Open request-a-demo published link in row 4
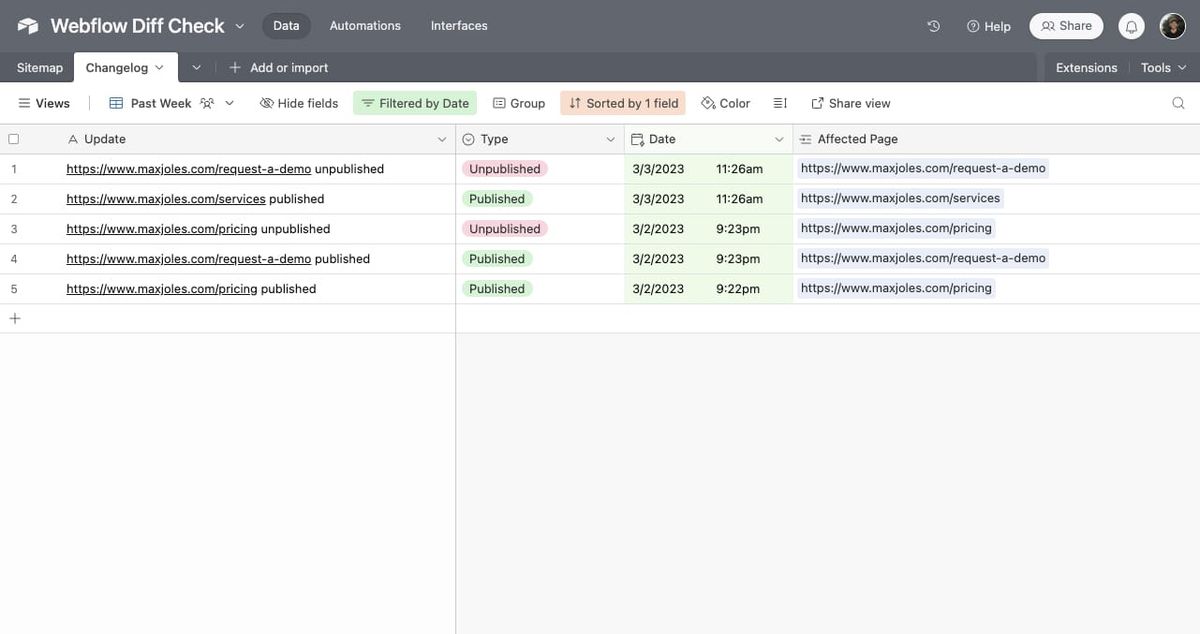 coord(189,259)
